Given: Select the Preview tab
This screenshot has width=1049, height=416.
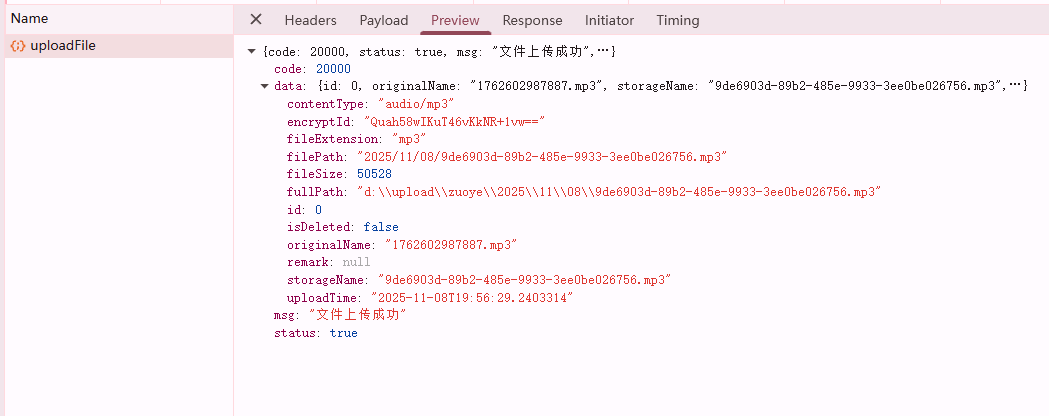Looking at the screenshot, I should (x=455, y=20).
